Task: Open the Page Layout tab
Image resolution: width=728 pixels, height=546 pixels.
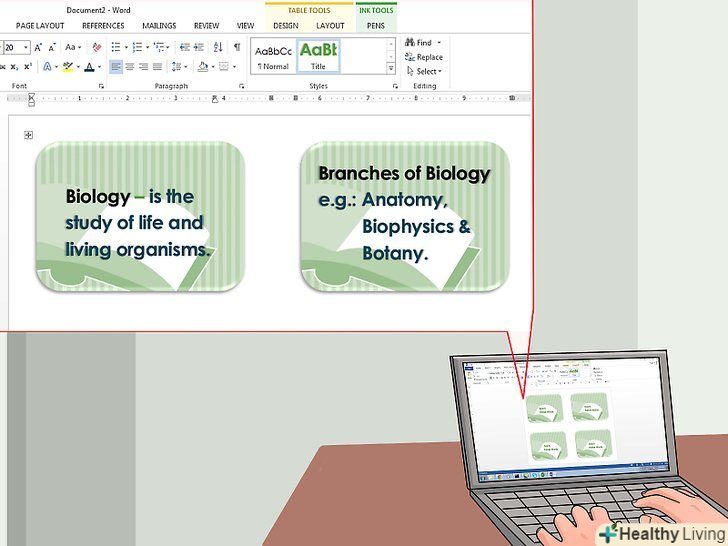Action: click(x=40, y=26)
